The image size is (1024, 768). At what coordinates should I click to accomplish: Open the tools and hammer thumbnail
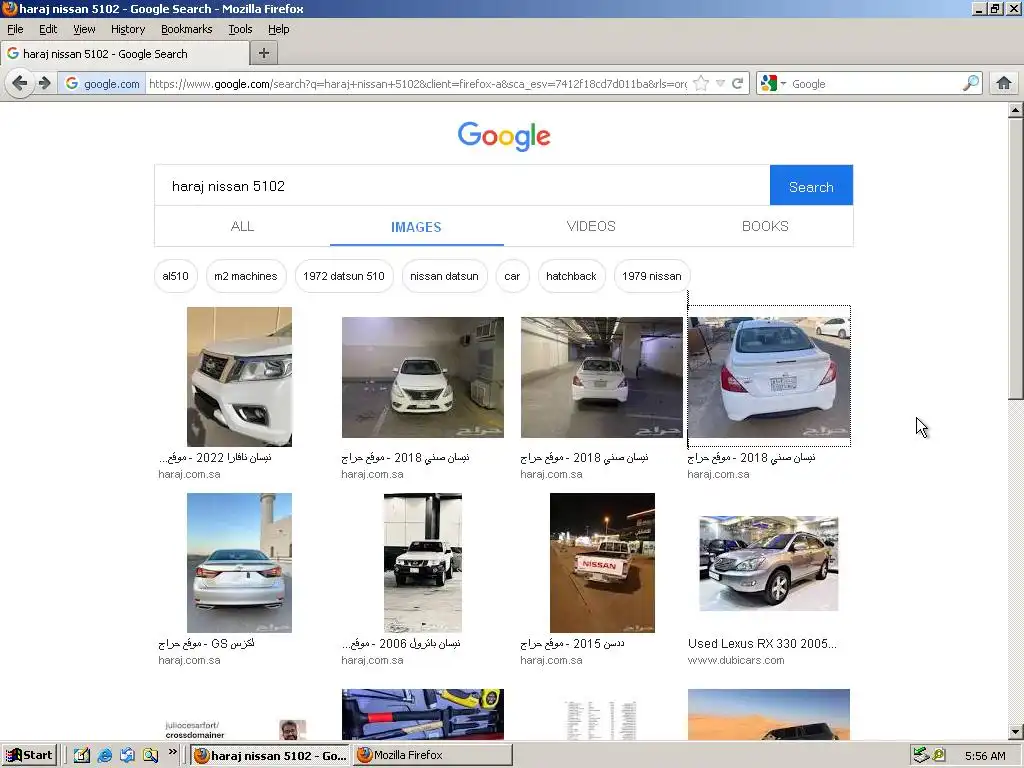tap(423, 714)
